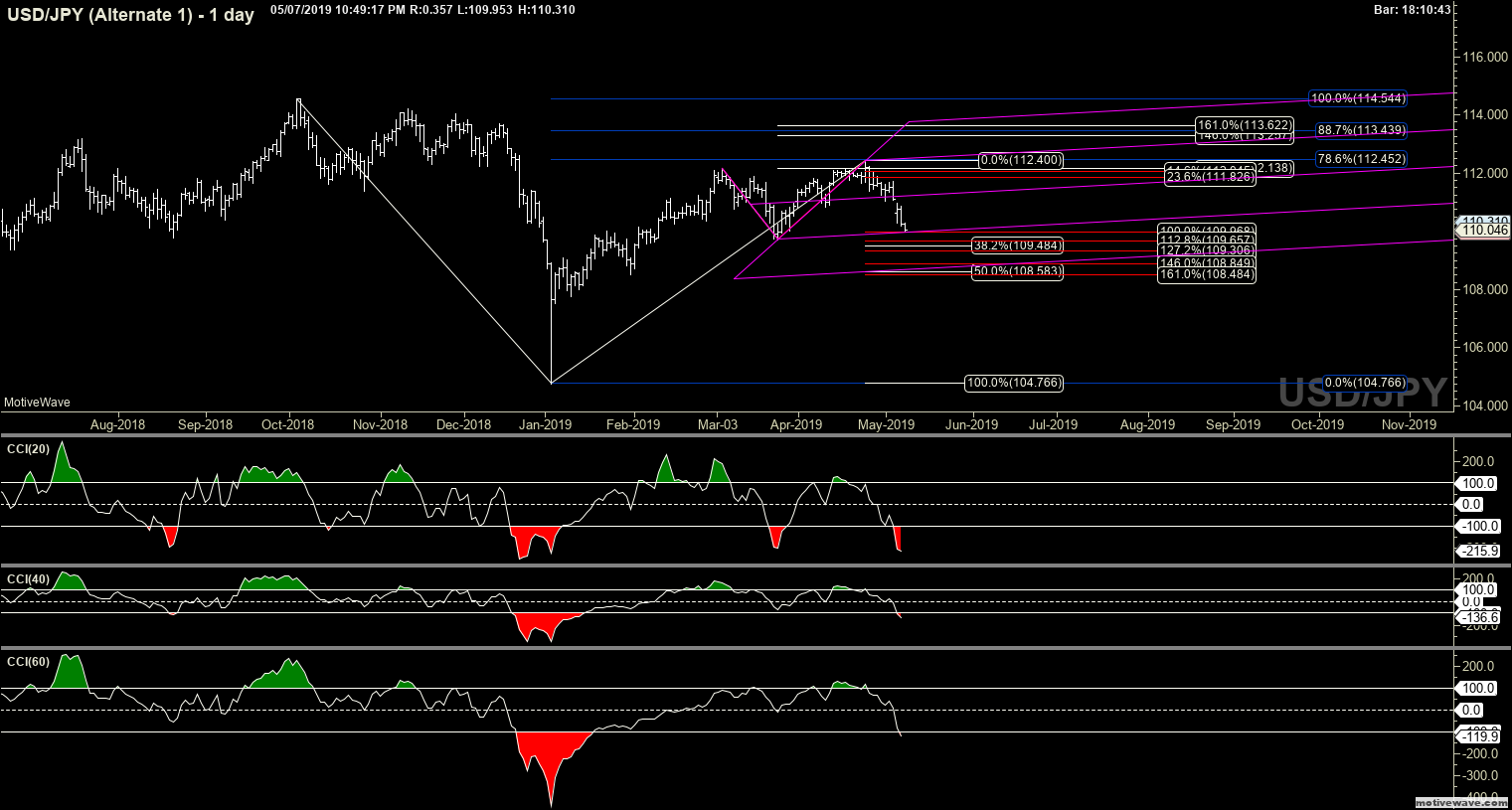Click the CCI(60) current value -119.9

tap(1478, 736)
